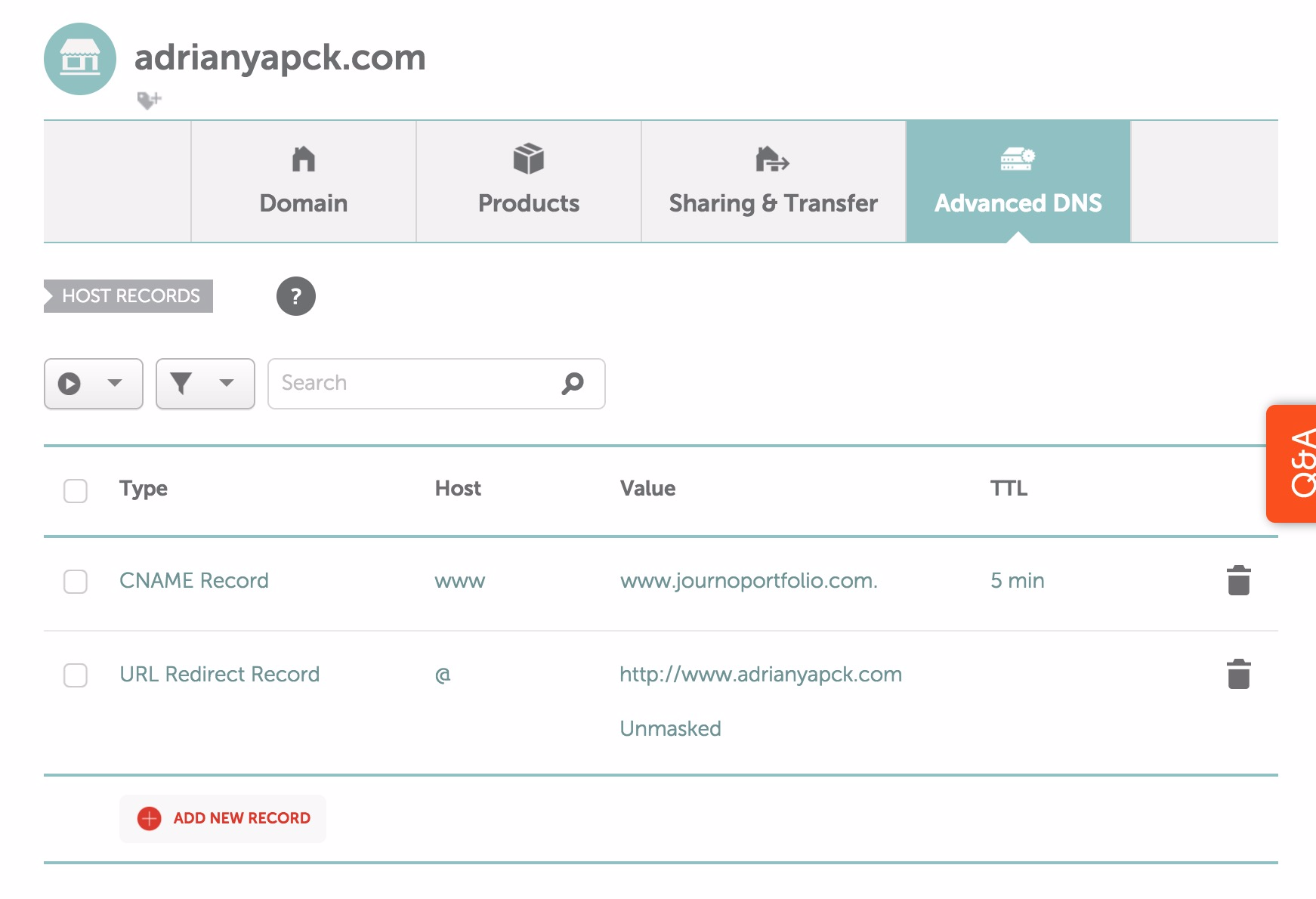The height and width of the screenshot is (899, 1316).
Task: Click the 'Unmasked' redirect setting text
Action: pyautogui.click(x=670, y=728)
